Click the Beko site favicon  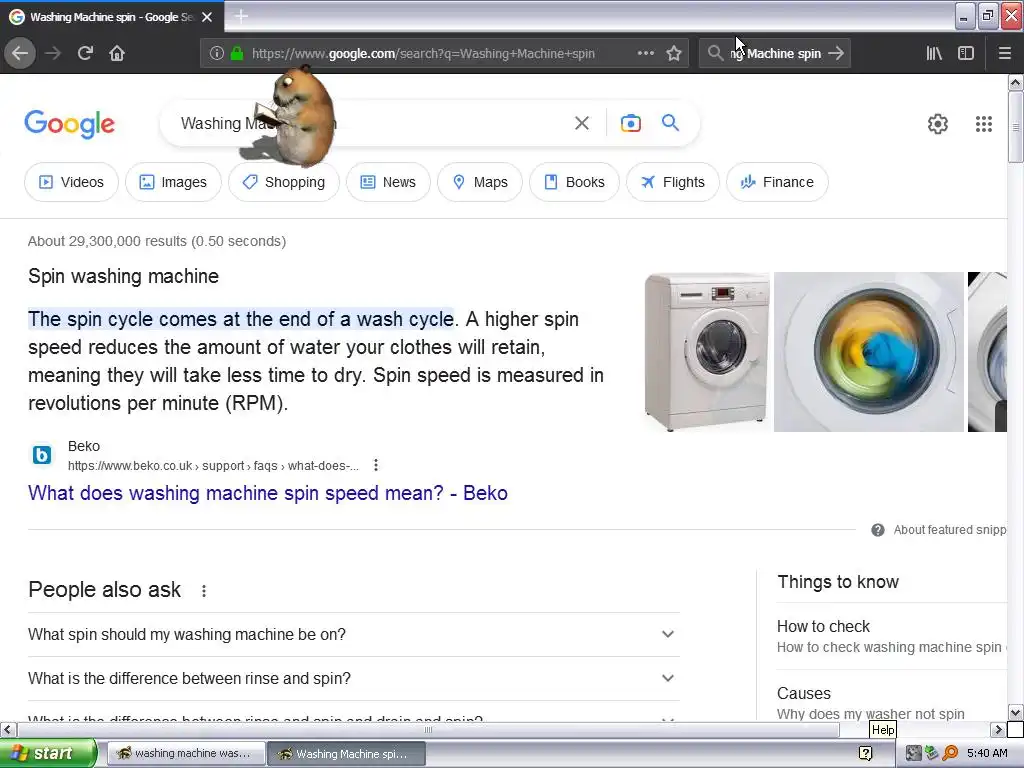pos(42,455)
